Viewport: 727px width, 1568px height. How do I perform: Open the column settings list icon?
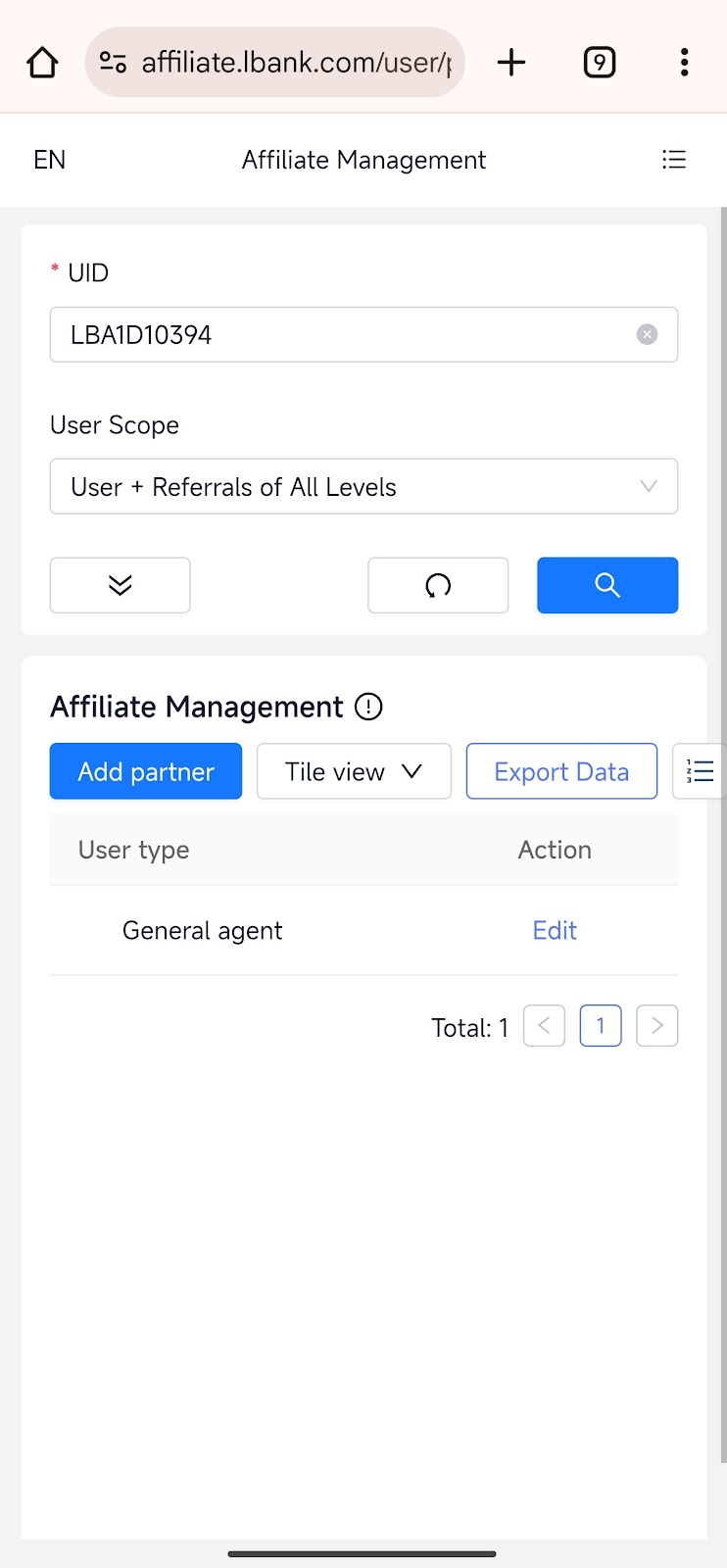[x=700, y=771]
